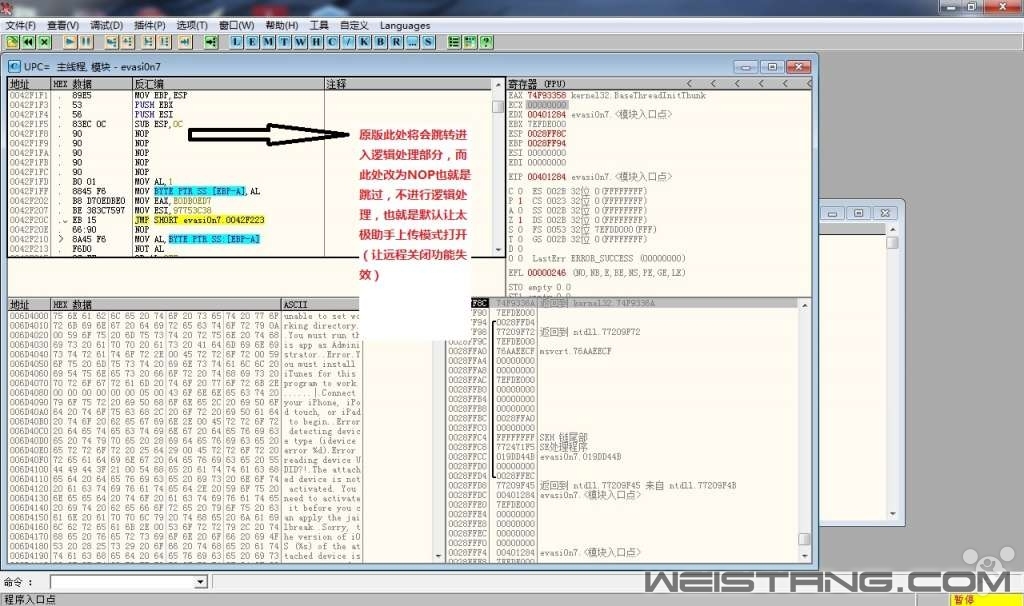Open the Memory map (M icon)

pos(269,42)
